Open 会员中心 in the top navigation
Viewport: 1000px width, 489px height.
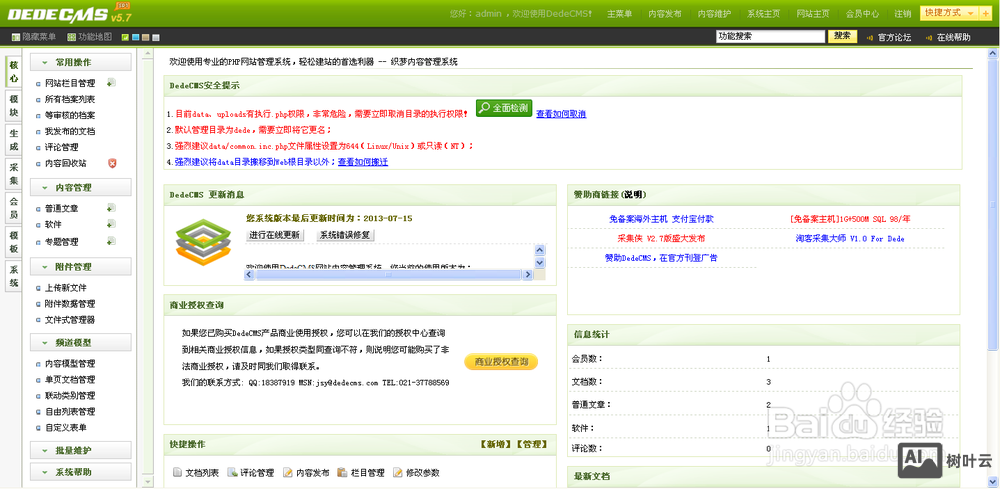tap(862, 14)
